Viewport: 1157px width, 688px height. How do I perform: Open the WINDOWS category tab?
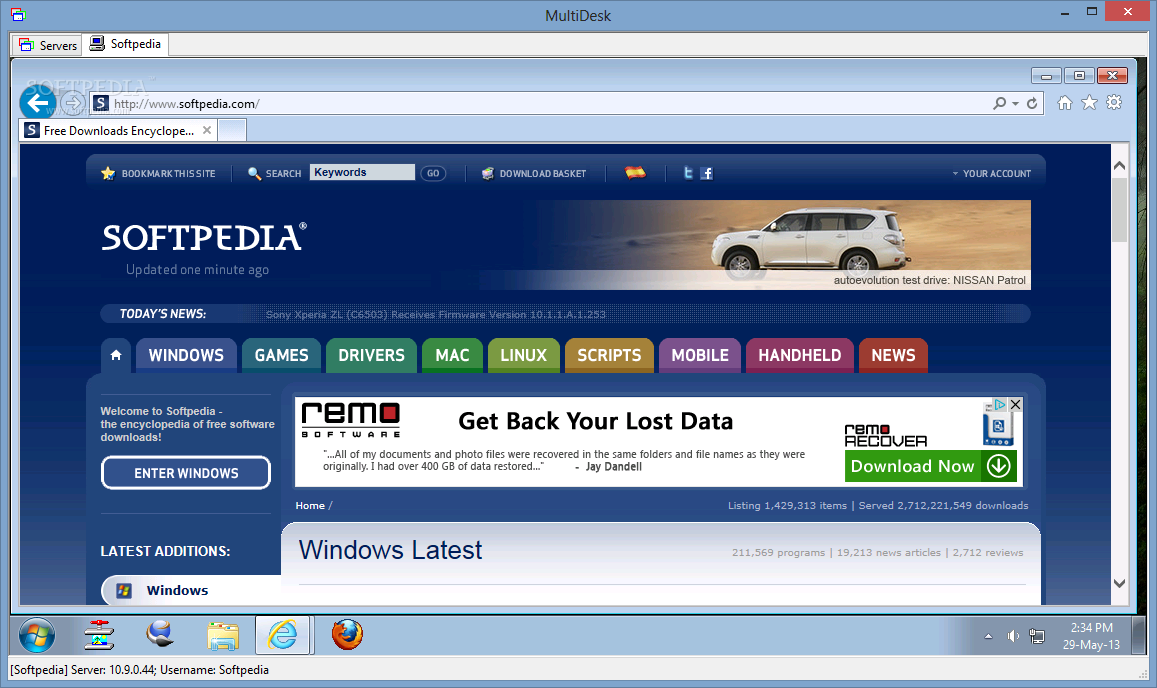186,355
